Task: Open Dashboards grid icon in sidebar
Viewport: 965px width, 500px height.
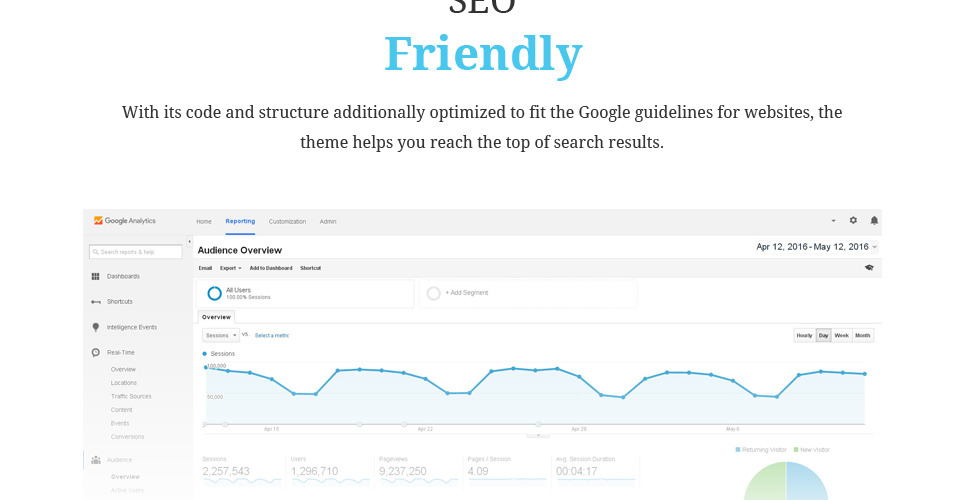Action: 96,276
